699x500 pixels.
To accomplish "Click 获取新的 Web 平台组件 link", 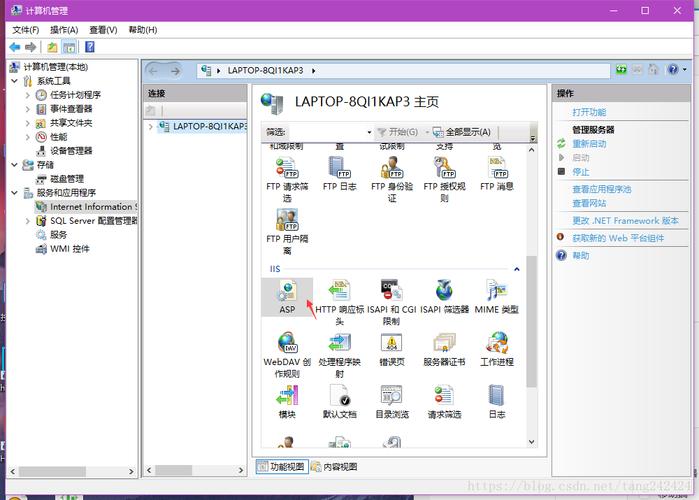I will pos(618,238).
